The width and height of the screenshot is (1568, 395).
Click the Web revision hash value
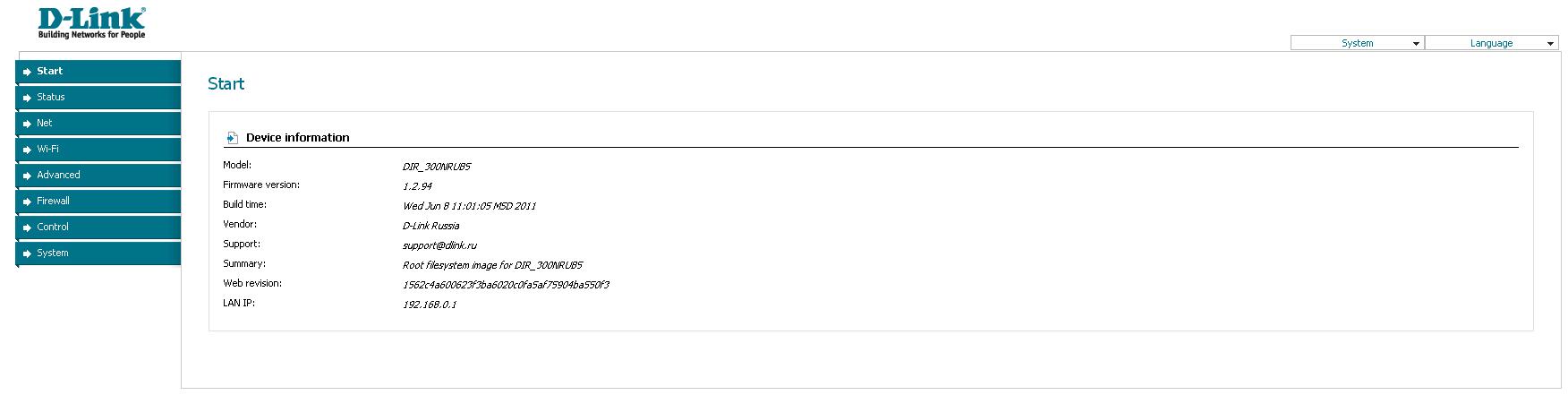506,285
